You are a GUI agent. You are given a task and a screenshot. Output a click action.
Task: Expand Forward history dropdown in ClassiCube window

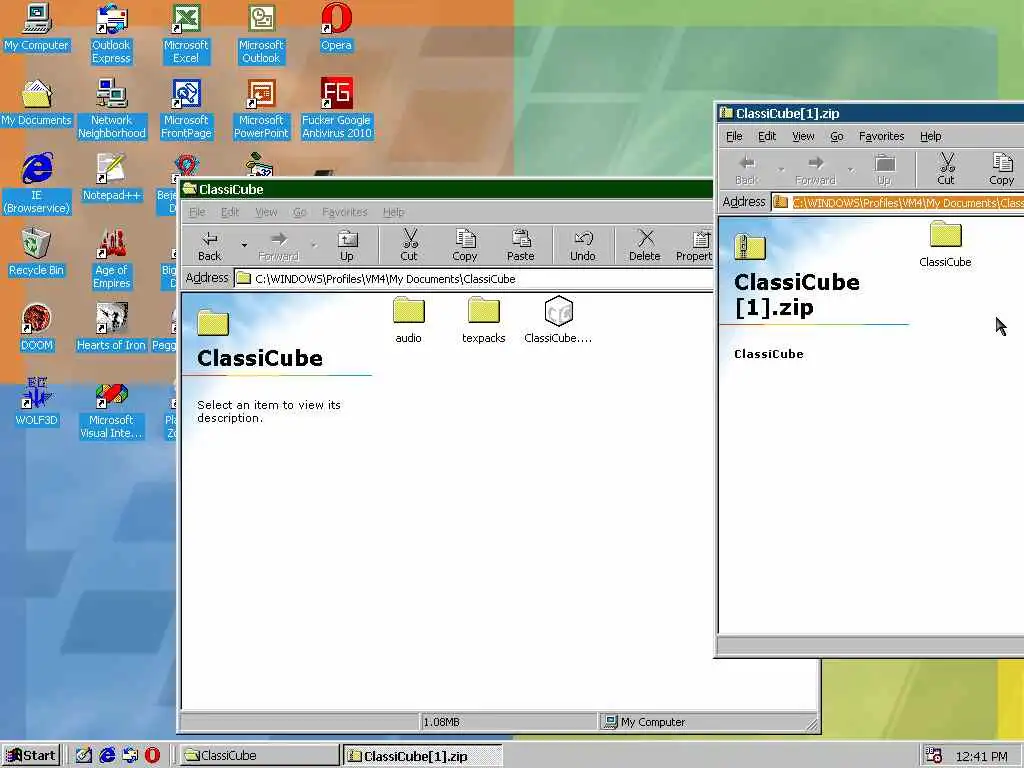click(x=314, y=246)
